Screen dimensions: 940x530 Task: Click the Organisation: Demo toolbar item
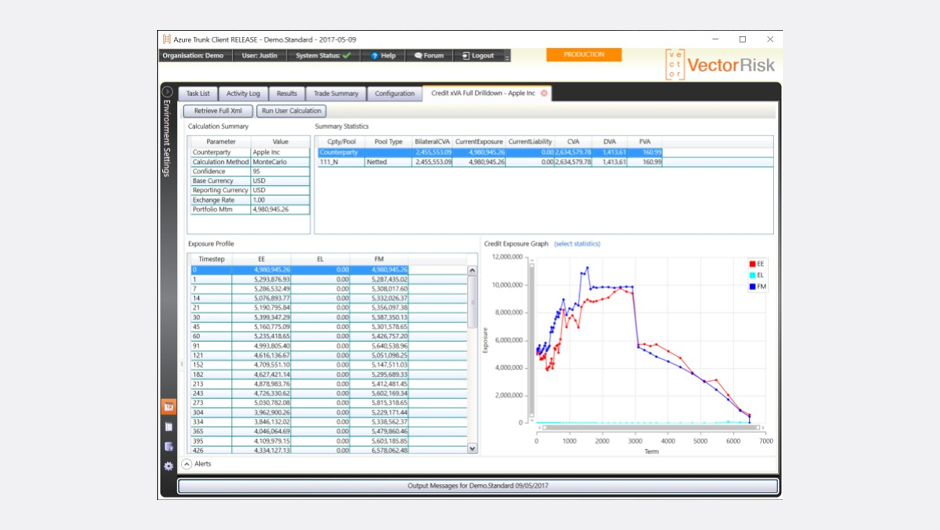pos(193,56)
